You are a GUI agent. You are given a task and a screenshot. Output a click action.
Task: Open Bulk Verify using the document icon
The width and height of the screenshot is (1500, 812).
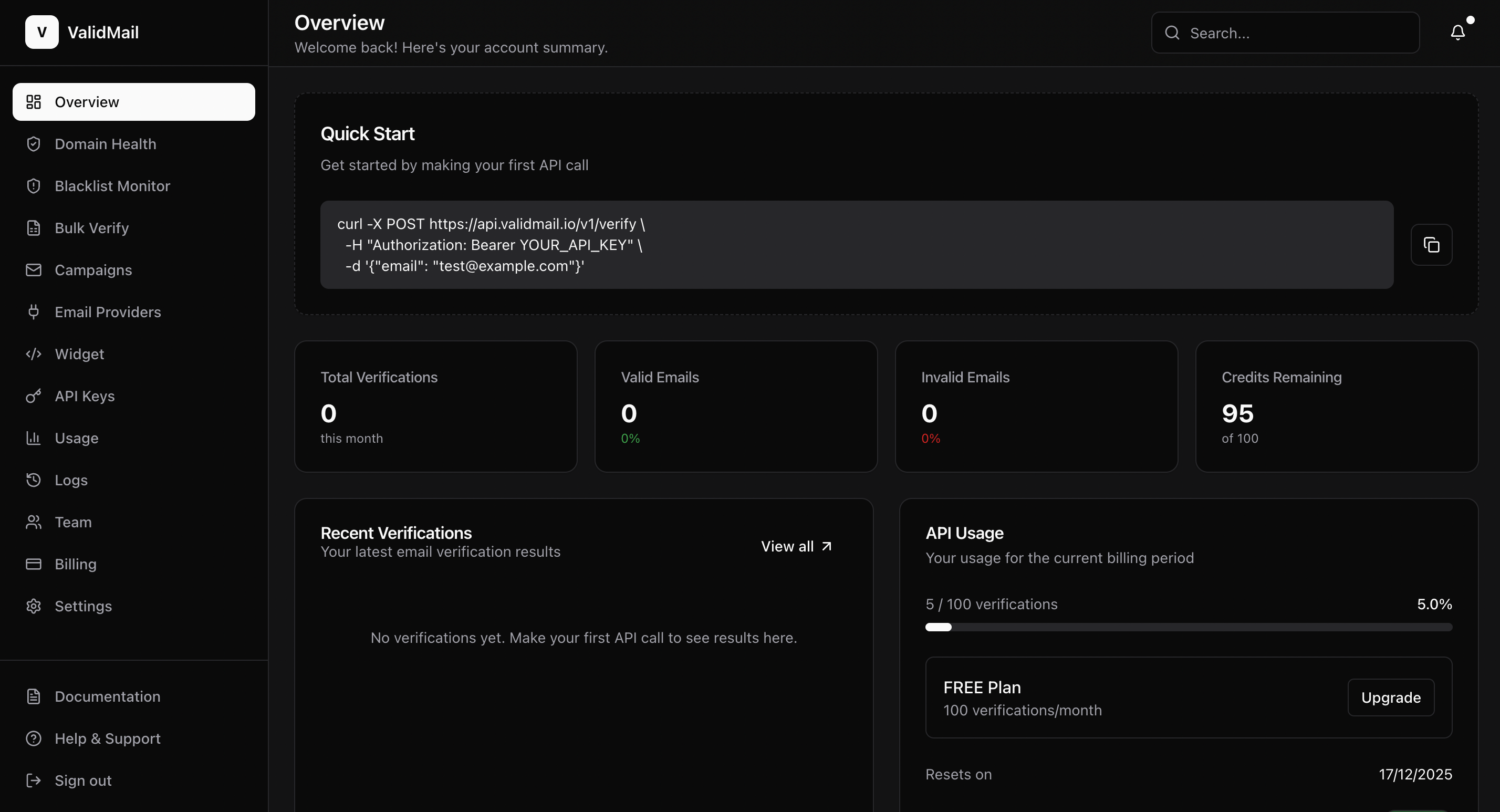pyautogui.click(x=33, y=228)
